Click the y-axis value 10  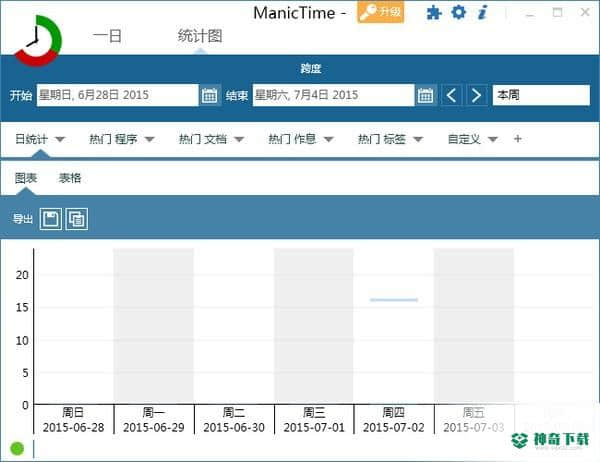[x=22, y=340]
